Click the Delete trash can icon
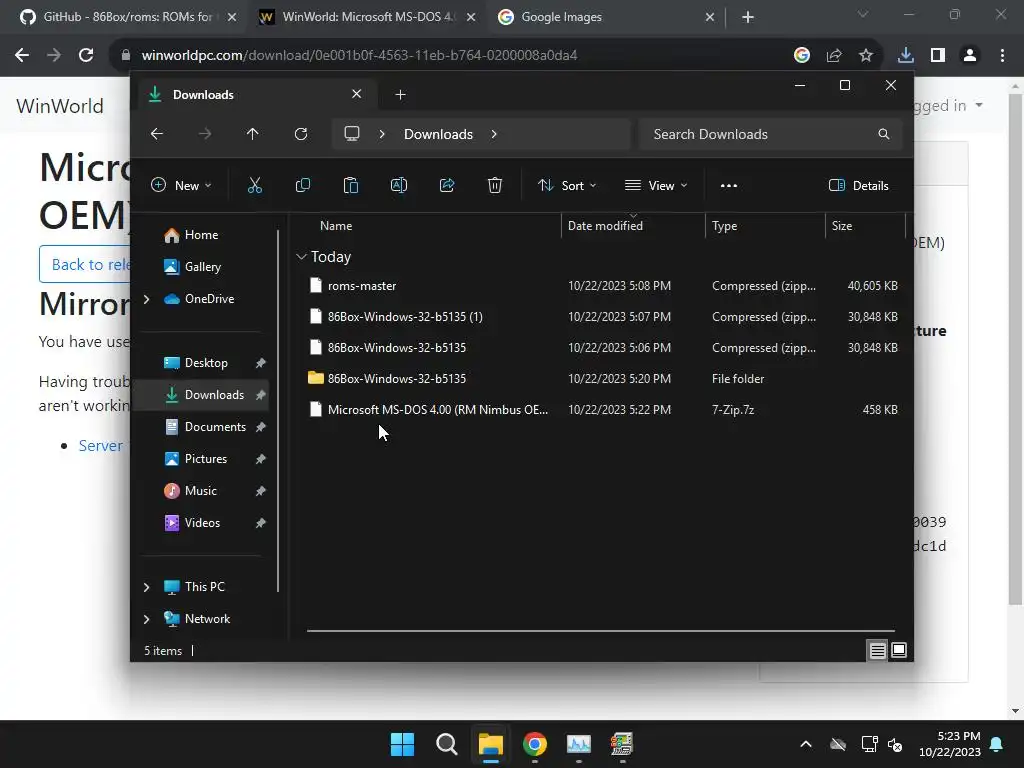The image size is (1024, 768). pos(495,185)
